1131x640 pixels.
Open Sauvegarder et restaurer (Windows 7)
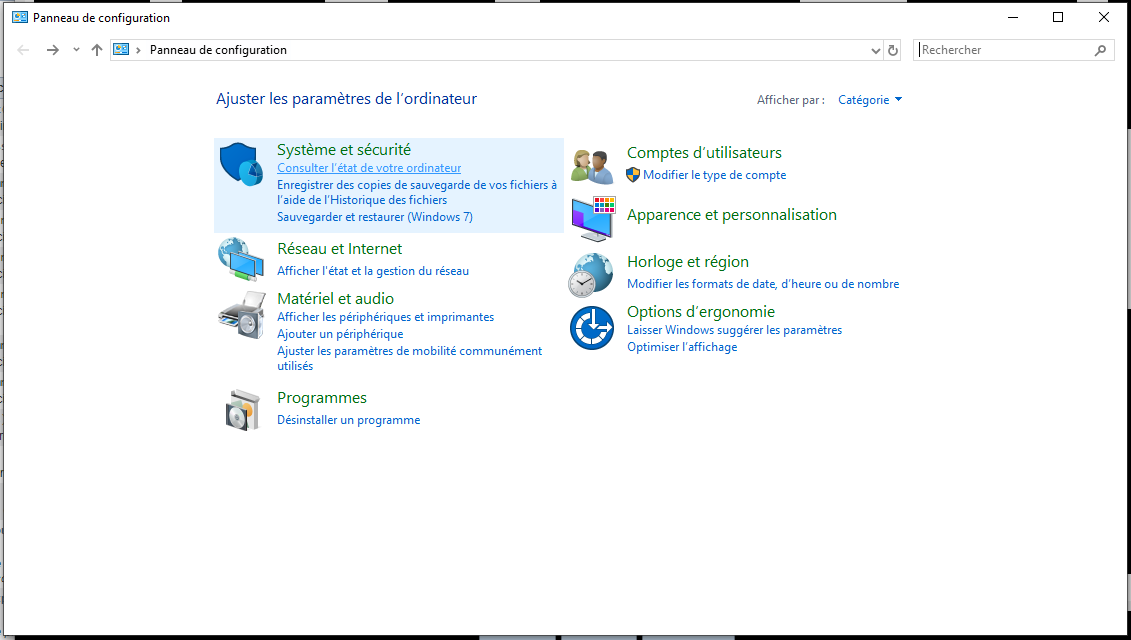[x=374, y=217]
